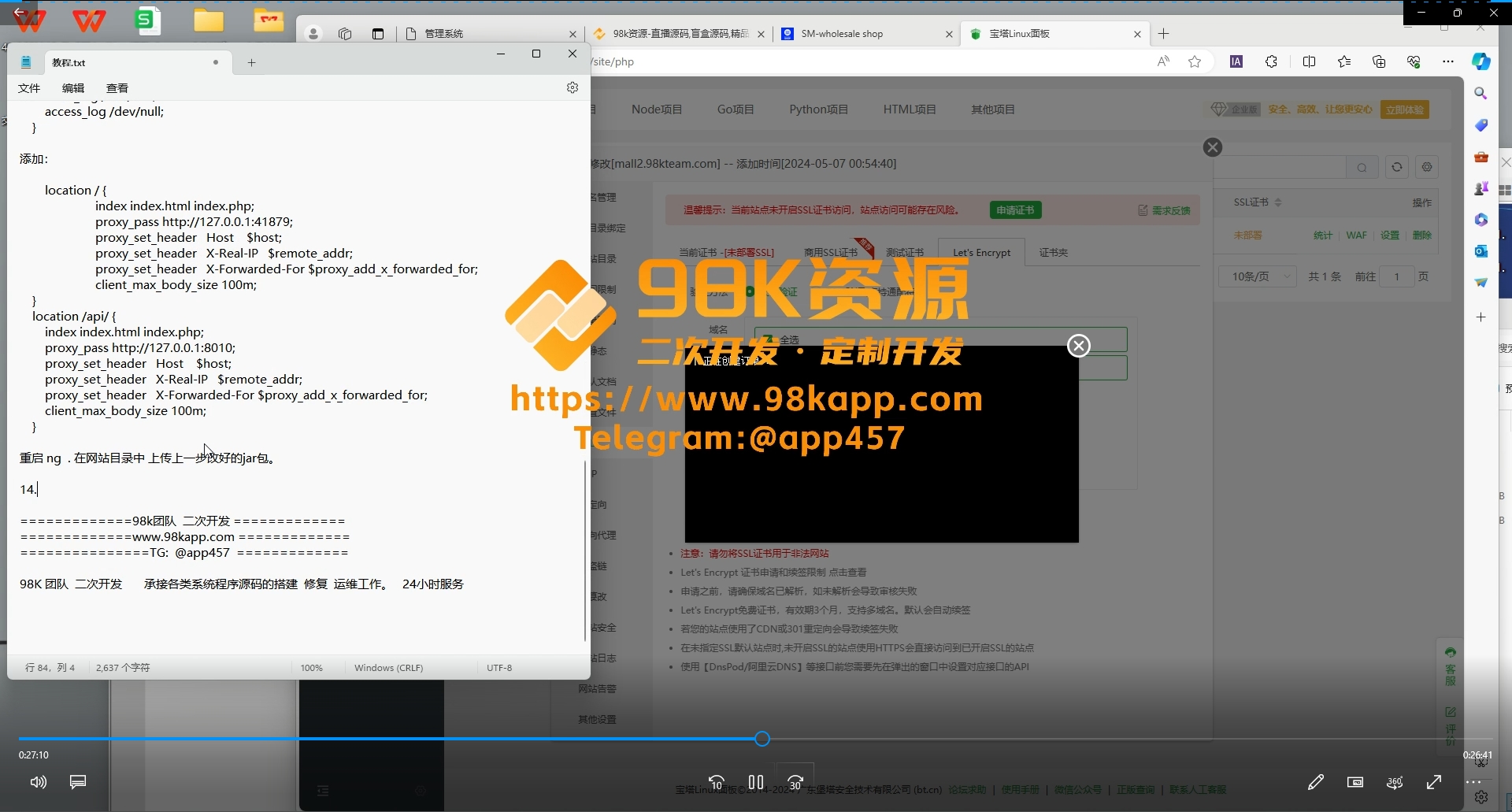Switch to the 测试证书 tab
Screen dimensions: 1512x812
[x=905, y=253]
